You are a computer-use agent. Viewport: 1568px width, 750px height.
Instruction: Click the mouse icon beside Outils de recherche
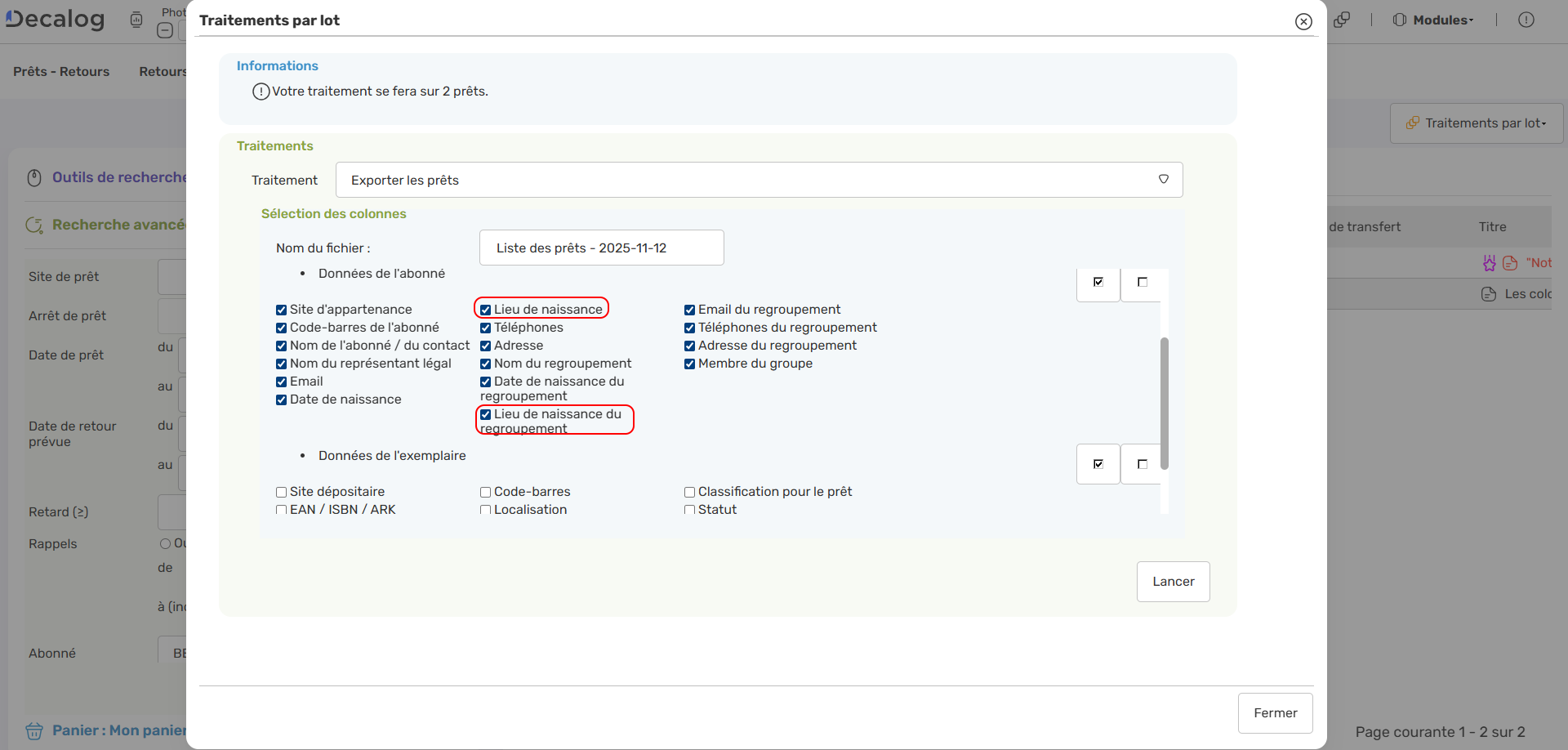point(34,177)
